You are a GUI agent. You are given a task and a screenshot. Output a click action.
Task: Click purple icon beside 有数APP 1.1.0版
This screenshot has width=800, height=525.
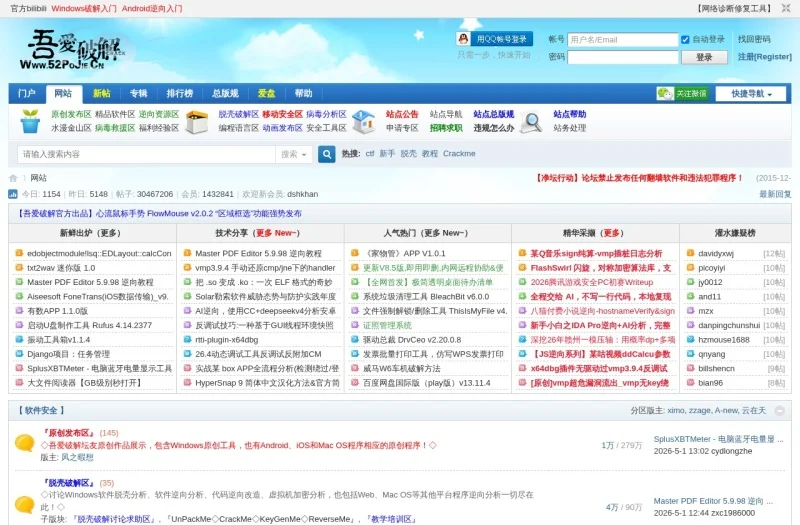[x=19, y=310]
